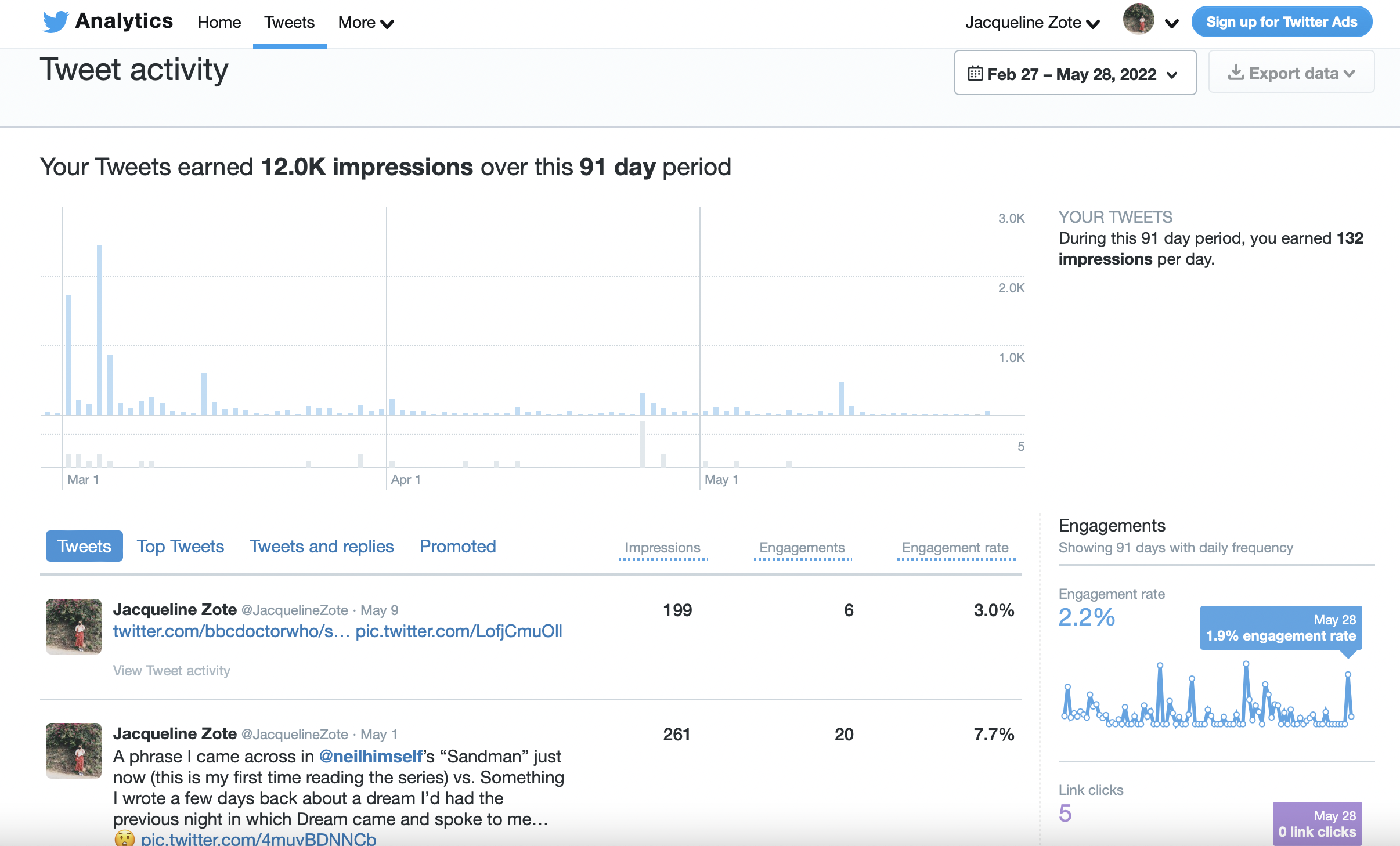Click the @neilhimself mention
Image resolution: width=1400 pixels, height=846 pixels.
click(x=371, y=756)
